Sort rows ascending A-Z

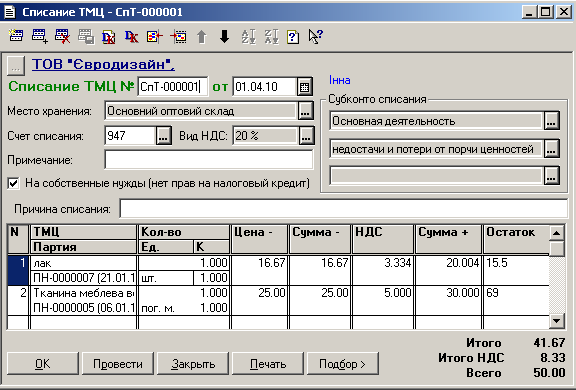tap(248, 36)
